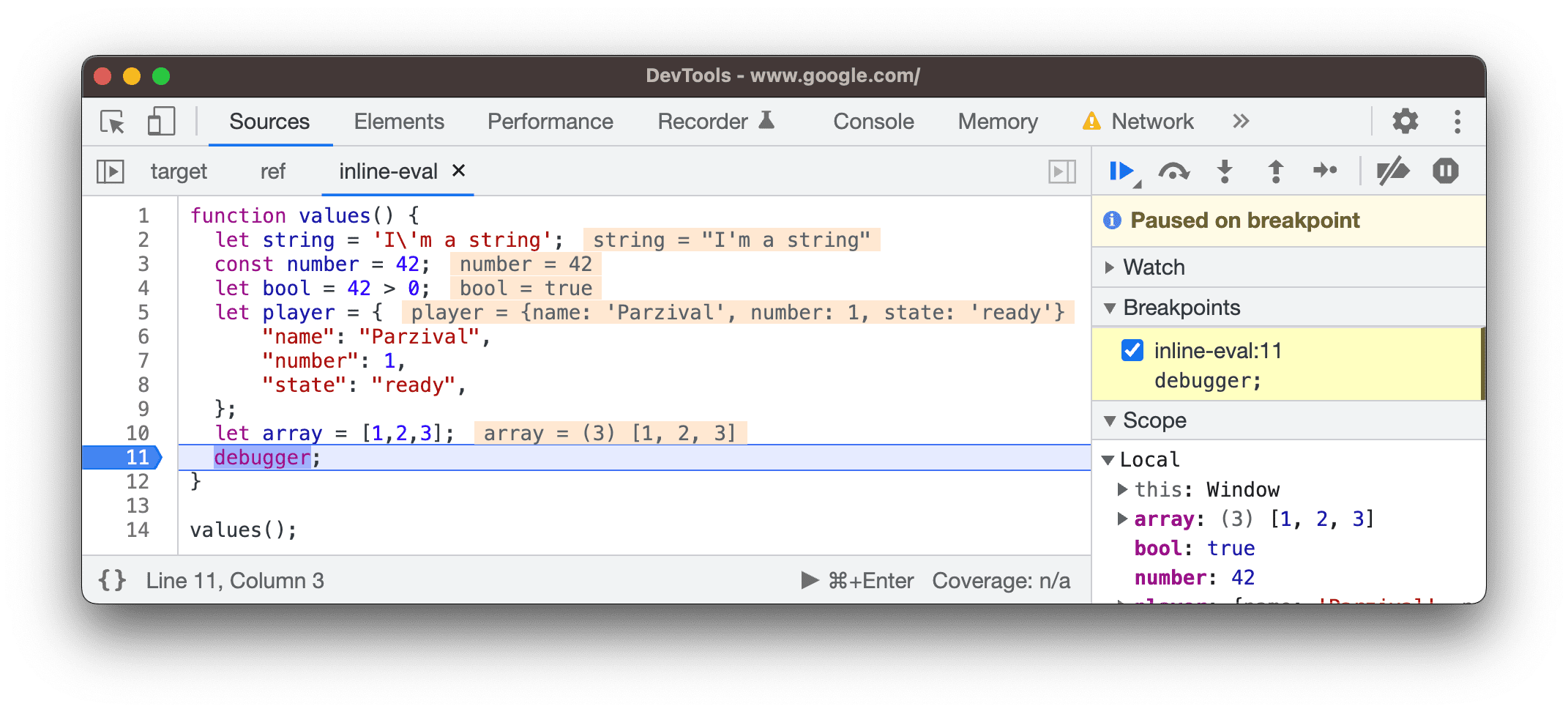The width and height of the screenshot is (1568, 712).
Task: Resume script execution
Action: click(x=1121, y=171)
